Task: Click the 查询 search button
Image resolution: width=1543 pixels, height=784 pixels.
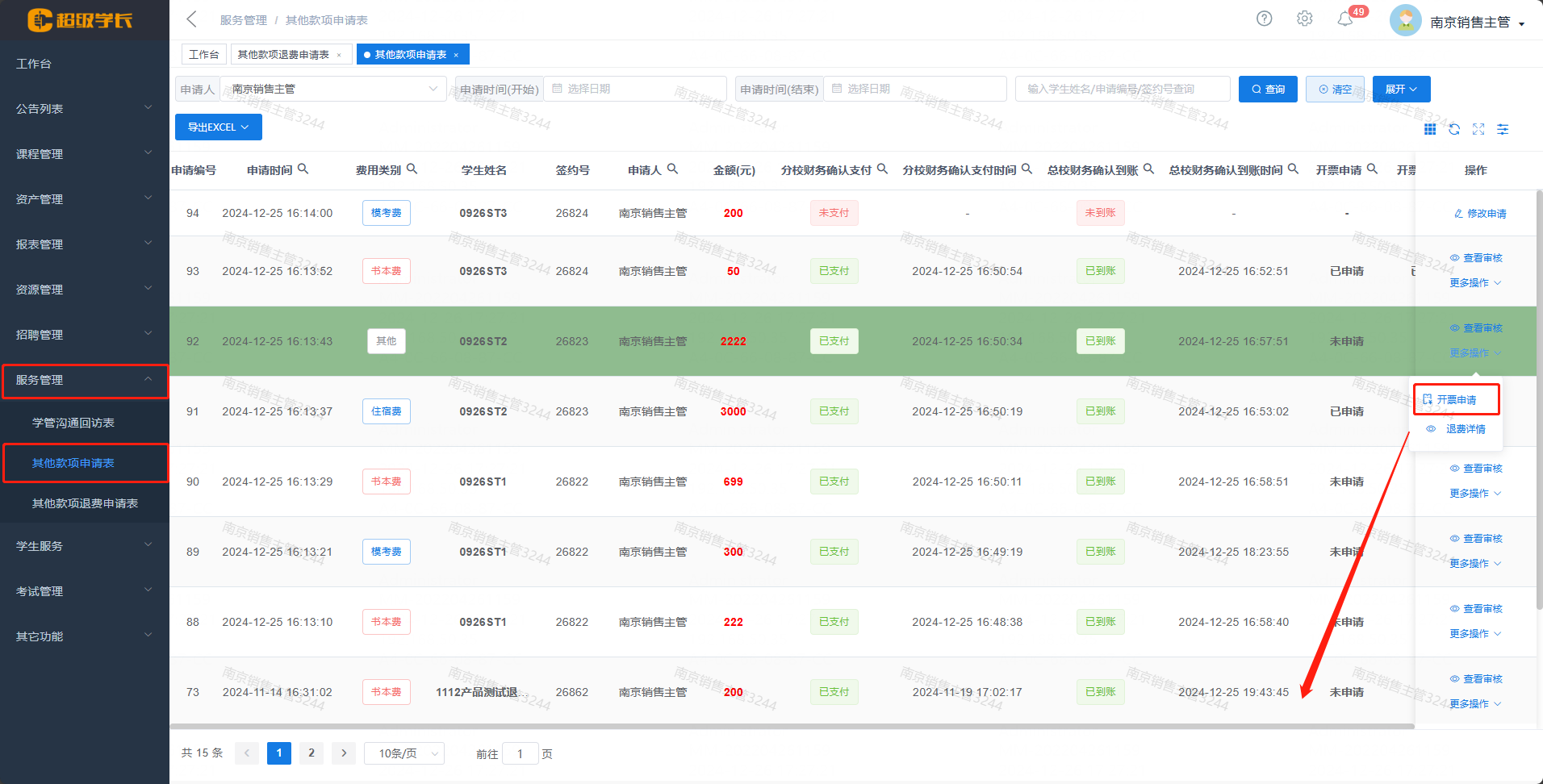Action: point(1268,90)
